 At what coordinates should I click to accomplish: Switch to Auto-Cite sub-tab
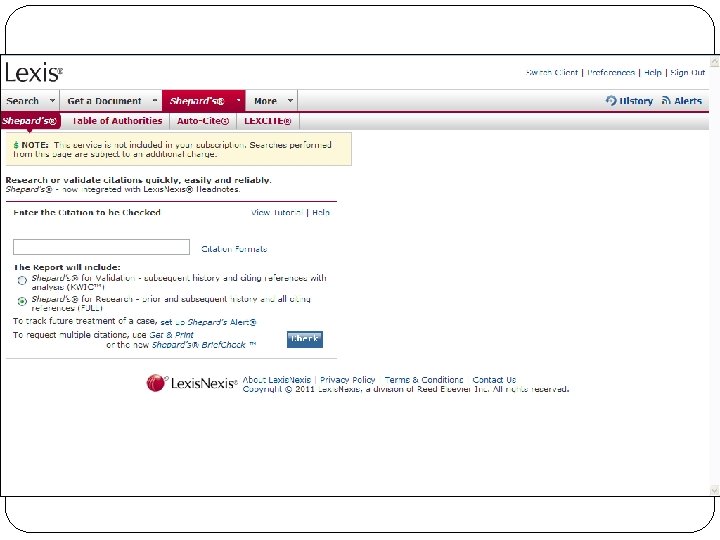click(x=203, y=121)
